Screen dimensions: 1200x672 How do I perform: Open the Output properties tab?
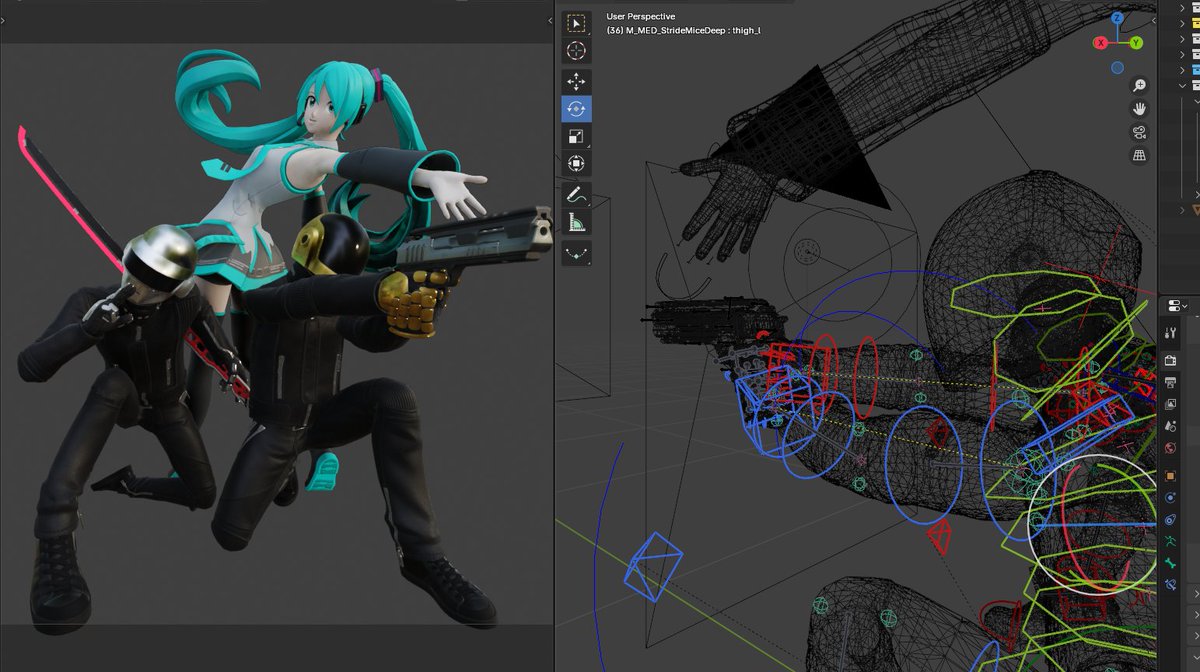coord(1171,381)
